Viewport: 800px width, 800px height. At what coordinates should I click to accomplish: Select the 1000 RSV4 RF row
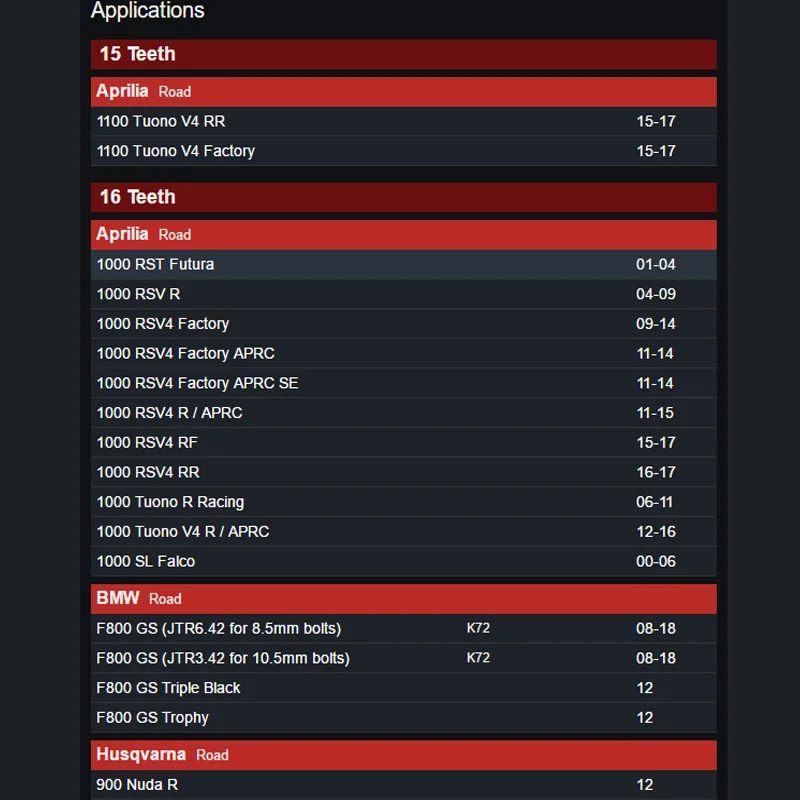(404, 442)
